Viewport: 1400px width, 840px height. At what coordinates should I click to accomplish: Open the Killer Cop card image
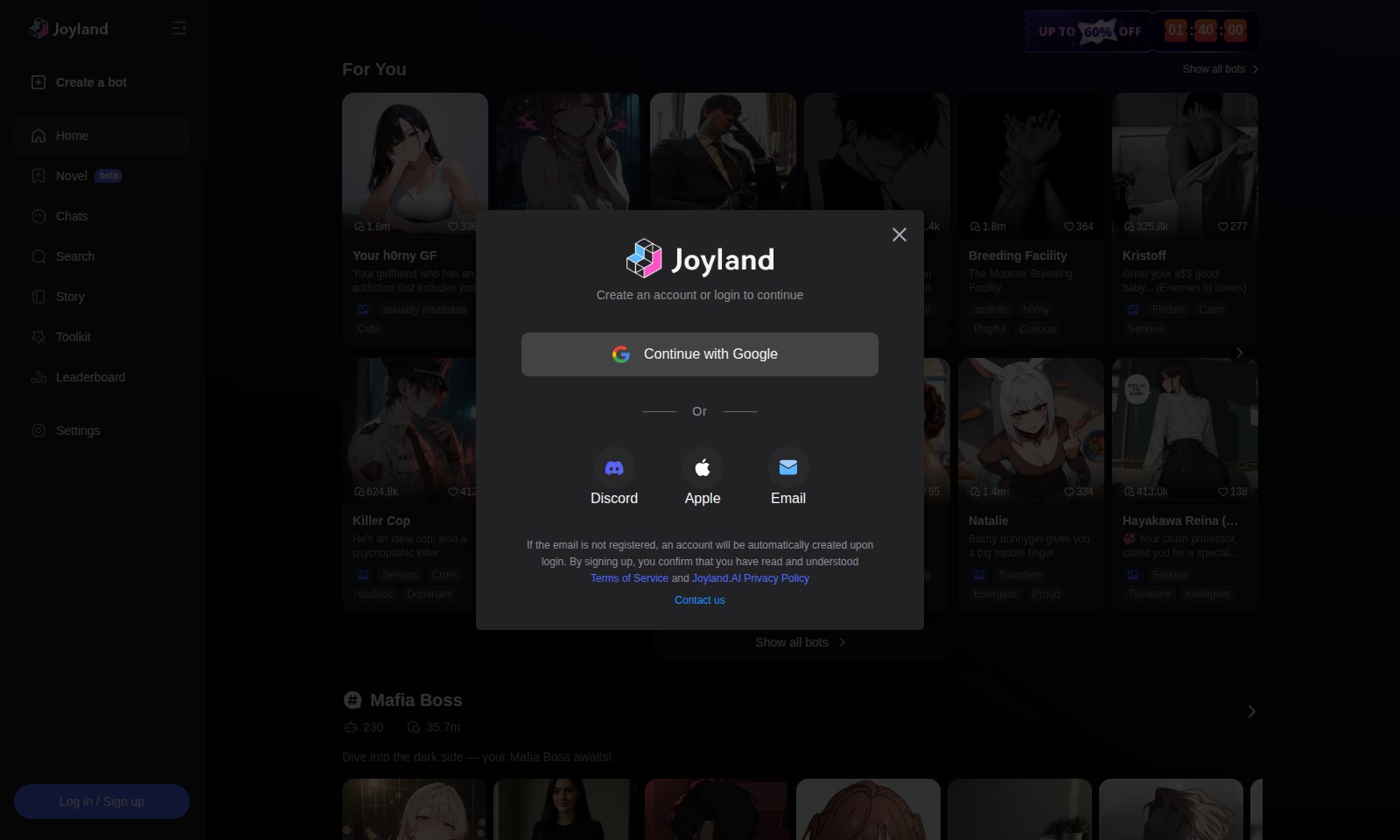pyautogui.click(x=415, y=430)
